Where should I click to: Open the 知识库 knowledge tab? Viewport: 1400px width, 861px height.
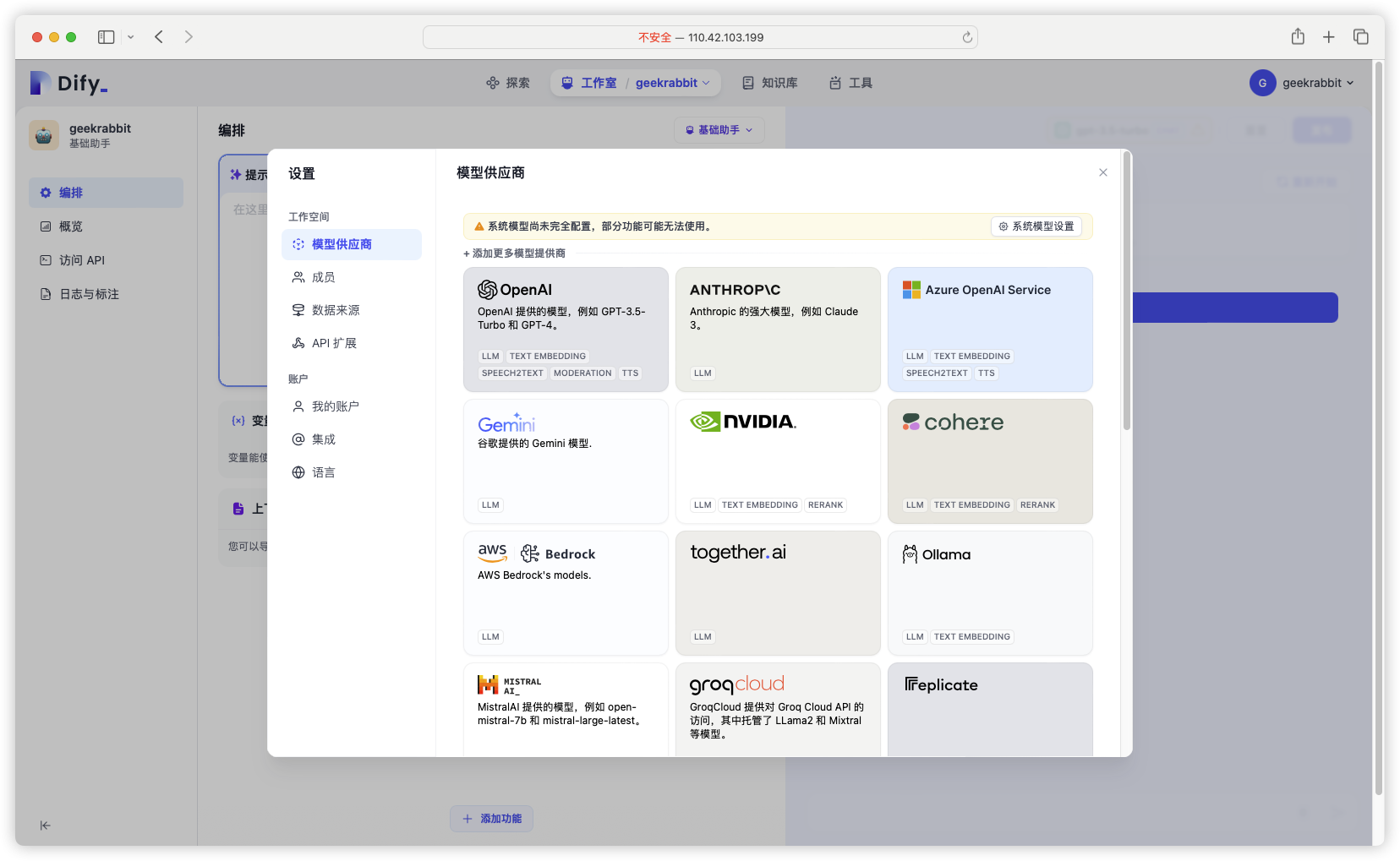point(770,83)
